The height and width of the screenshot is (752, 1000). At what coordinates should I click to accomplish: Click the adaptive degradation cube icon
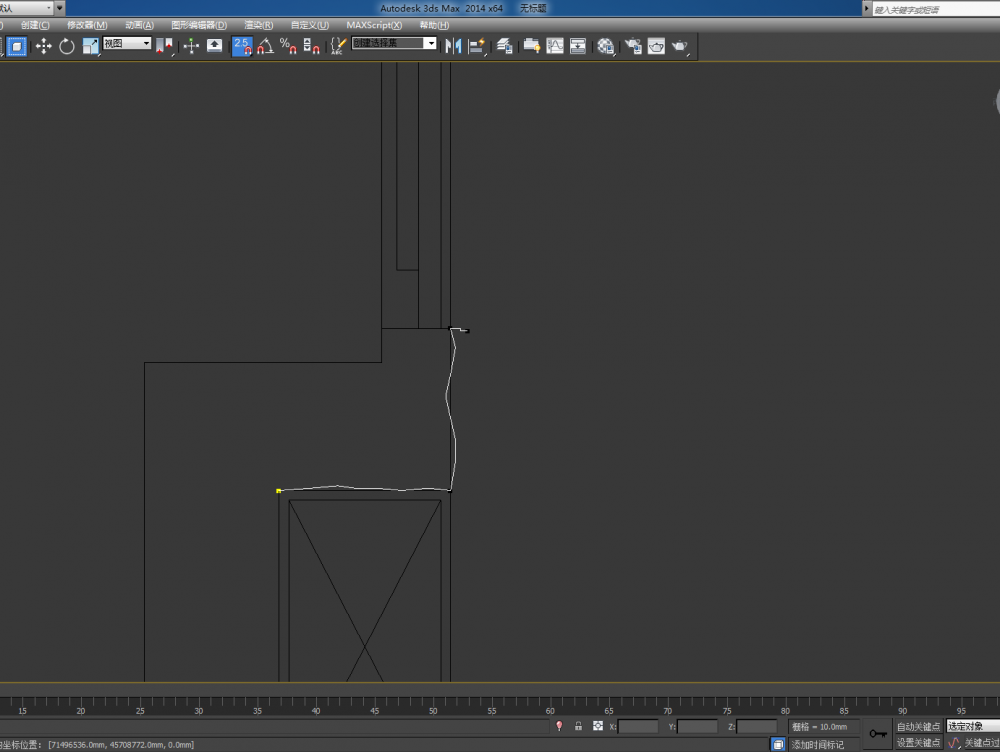click(778, 744)
